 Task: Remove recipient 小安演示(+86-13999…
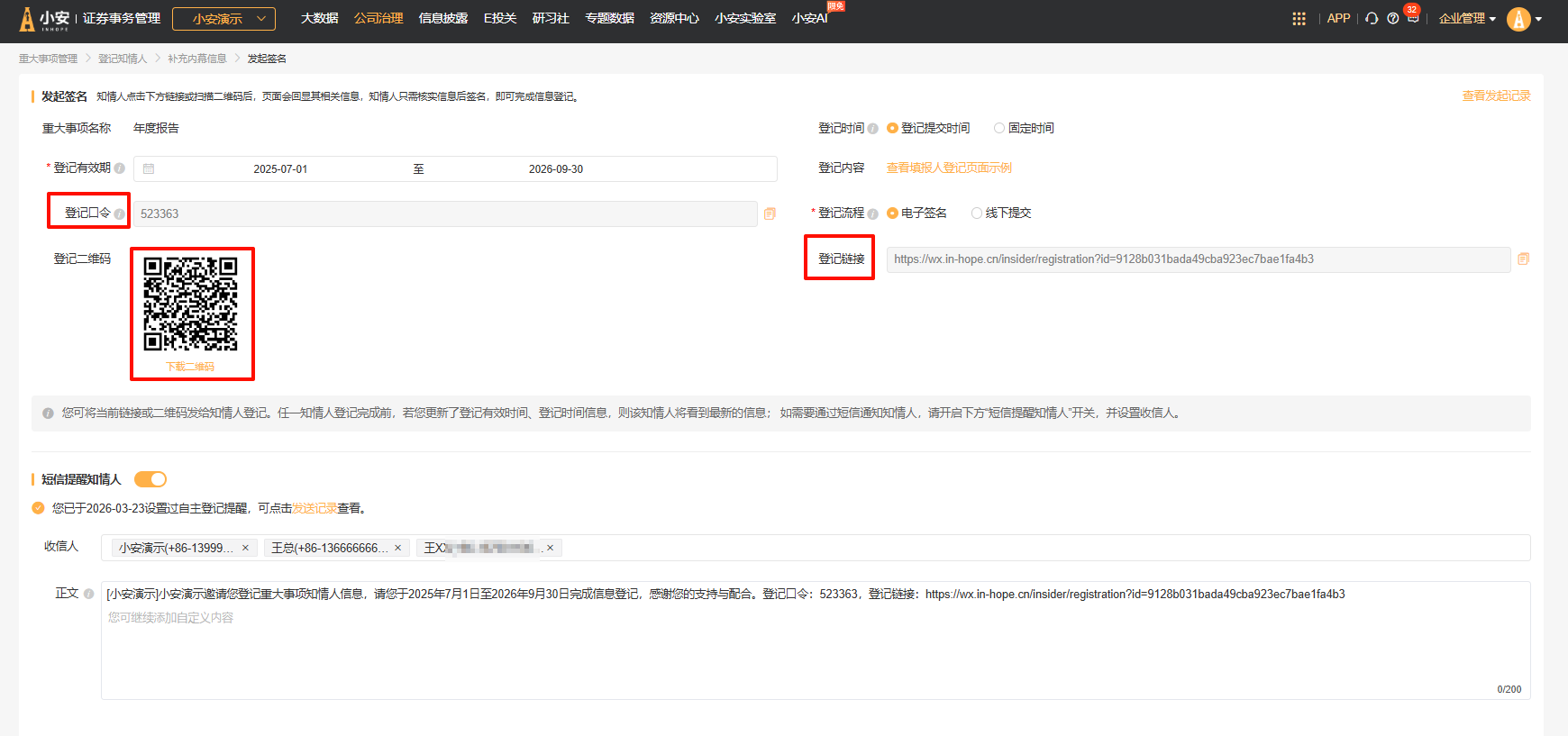[x=245, y=548]
